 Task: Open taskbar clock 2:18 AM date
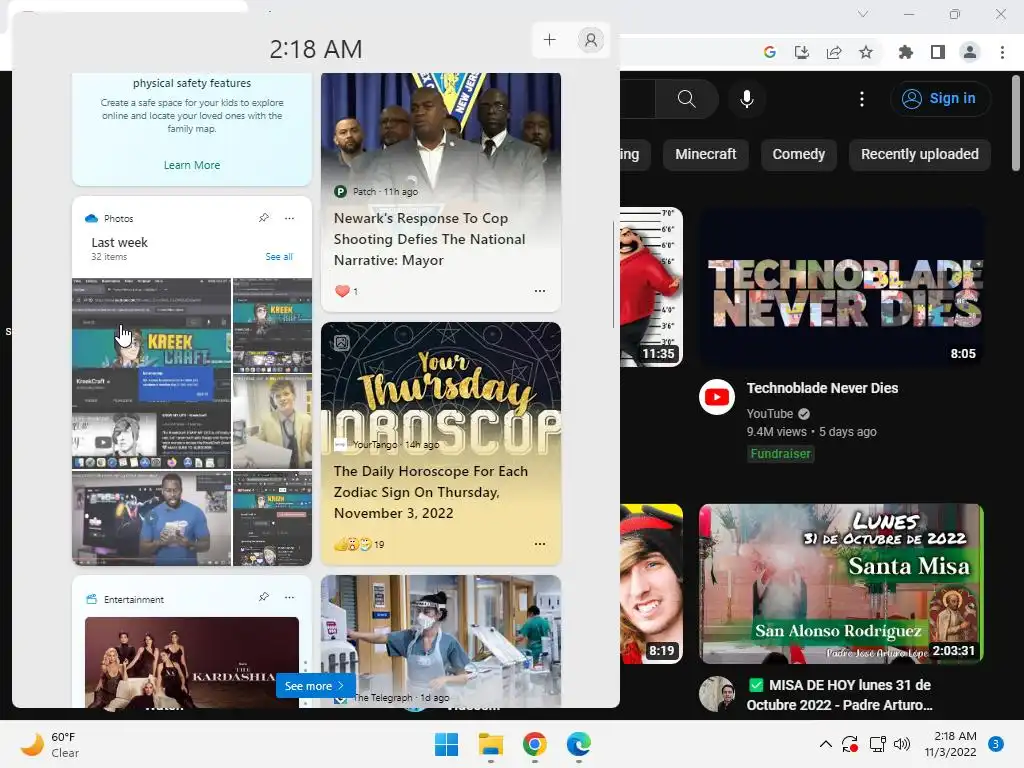coord(950,744)
